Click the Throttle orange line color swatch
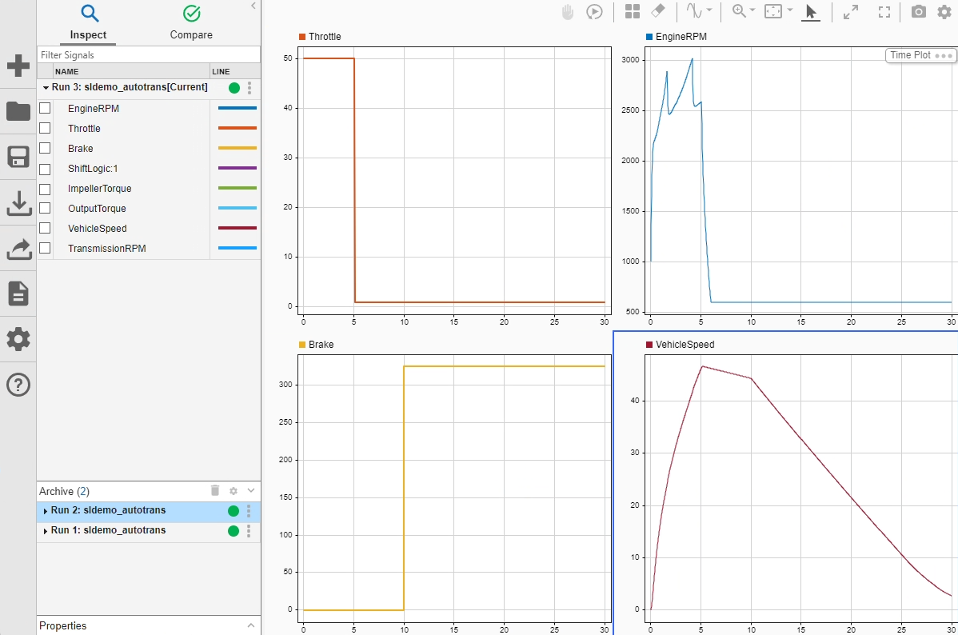The height and width of the screenshot is (635, 958). (237, 128)
